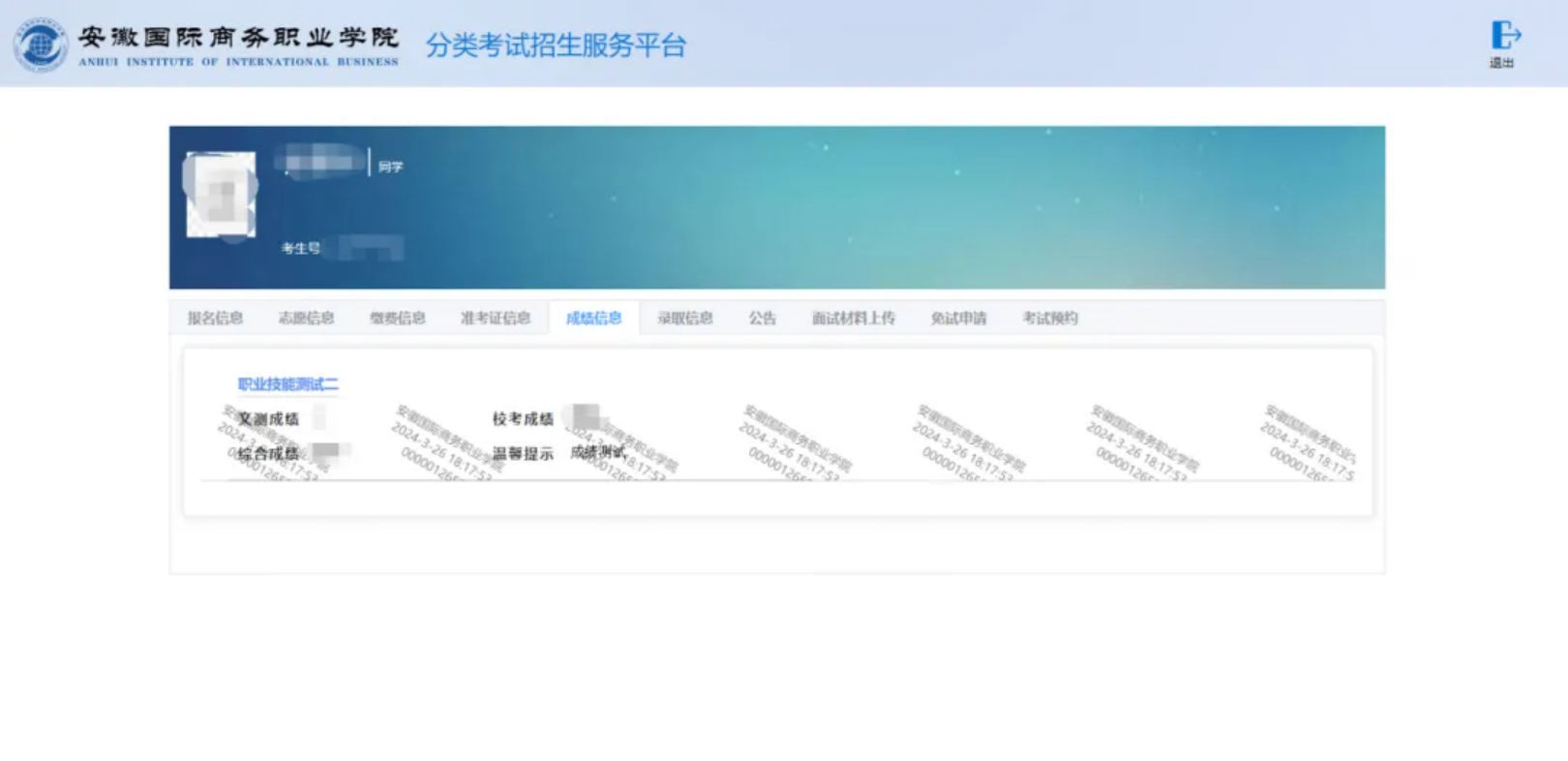Switch to the 志愿信息 tab
The height and width of the screenshot is (761, 1568).
coord(306,318)
